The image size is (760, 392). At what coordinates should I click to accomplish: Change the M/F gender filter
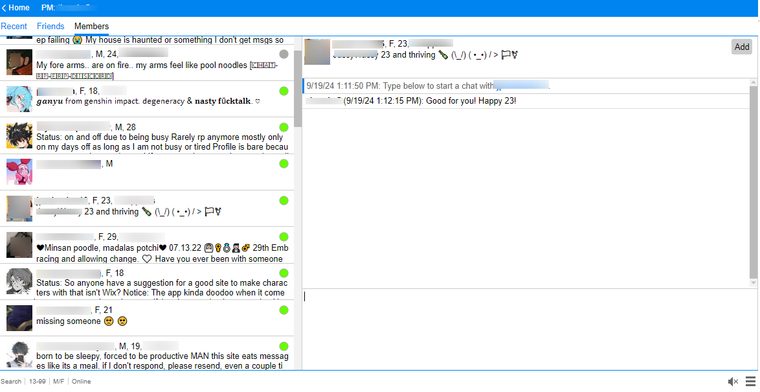[x=59, y=382]
